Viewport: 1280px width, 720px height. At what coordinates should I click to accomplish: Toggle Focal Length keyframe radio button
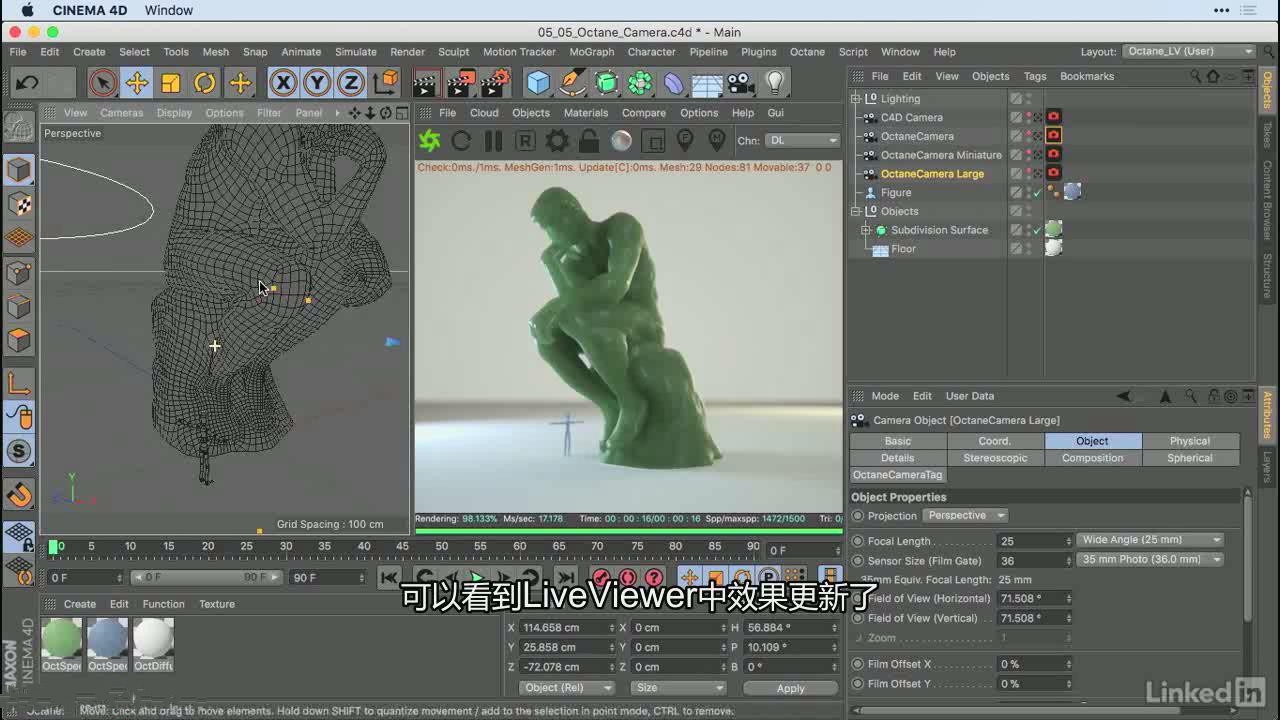click(x=858, y=541)
